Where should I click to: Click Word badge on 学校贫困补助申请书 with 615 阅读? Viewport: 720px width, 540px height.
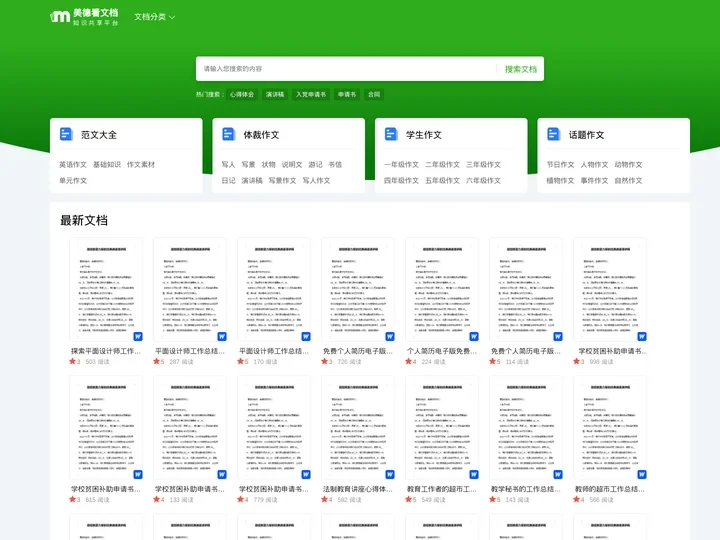pyautogui.click(x=138, y=474)
